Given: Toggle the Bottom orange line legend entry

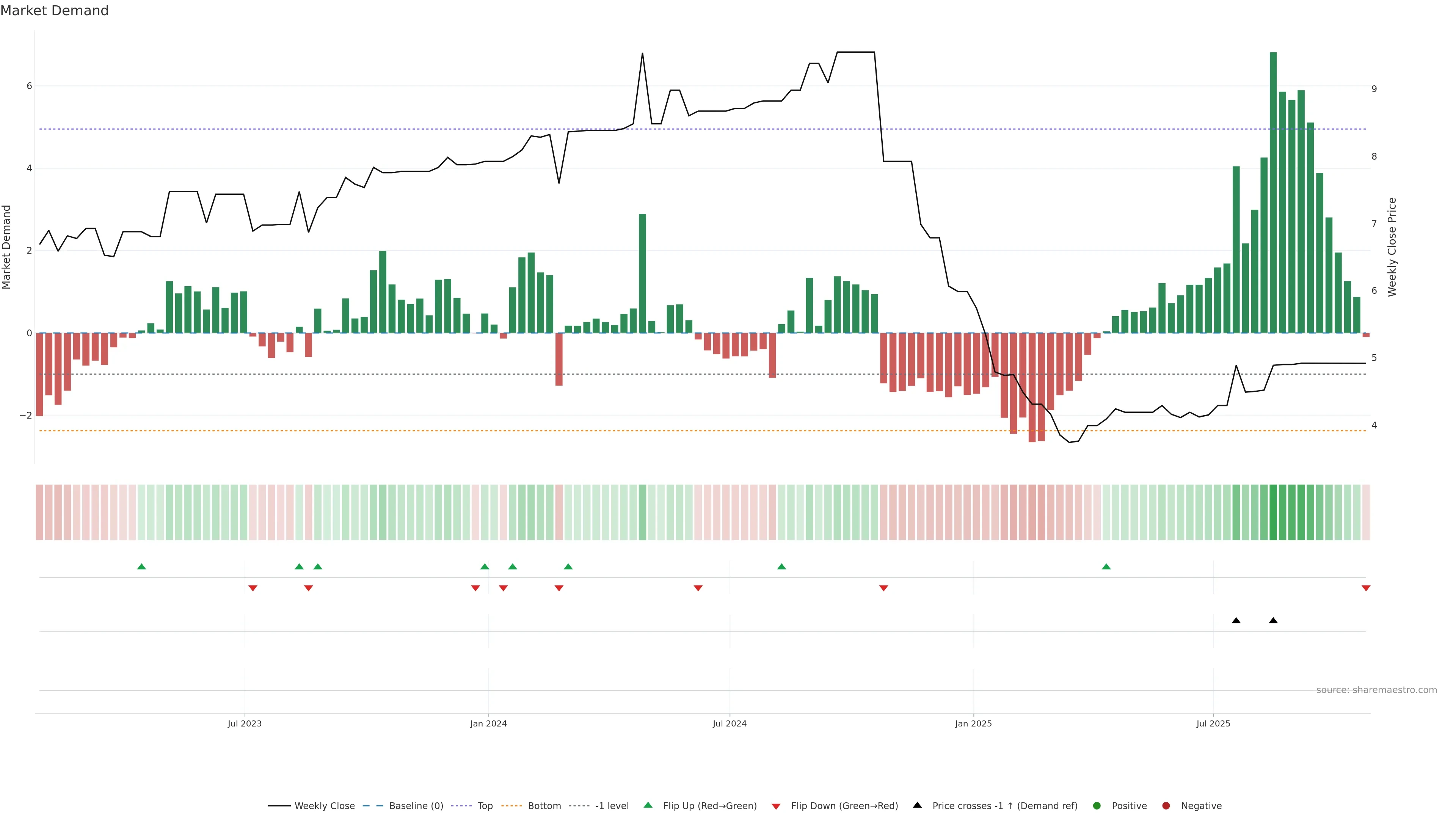Looking at the screenshot, I should point(544,805).
